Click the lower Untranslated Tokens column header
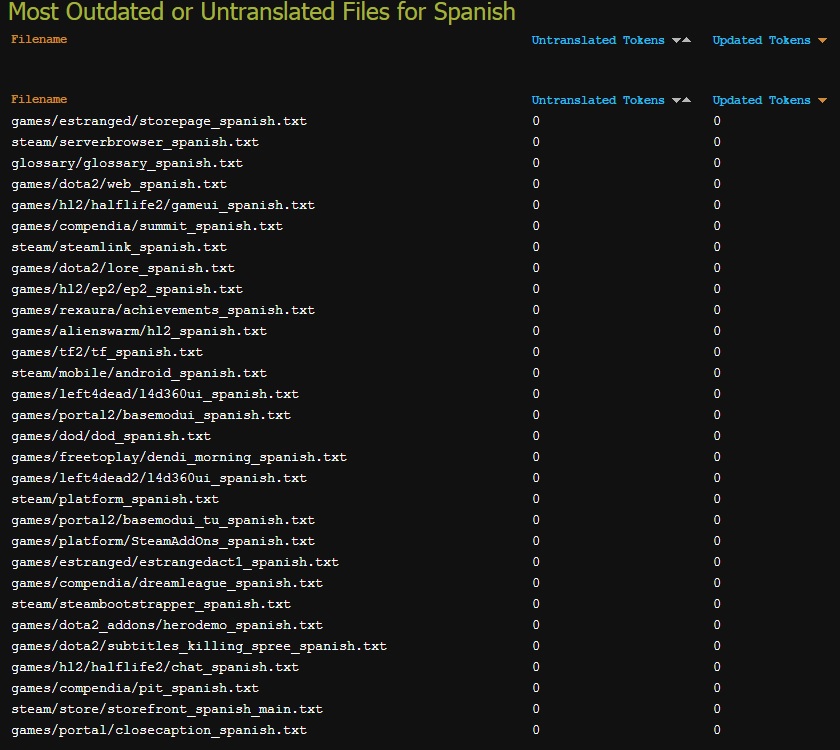The image size is (840, 750). point(598,101)
